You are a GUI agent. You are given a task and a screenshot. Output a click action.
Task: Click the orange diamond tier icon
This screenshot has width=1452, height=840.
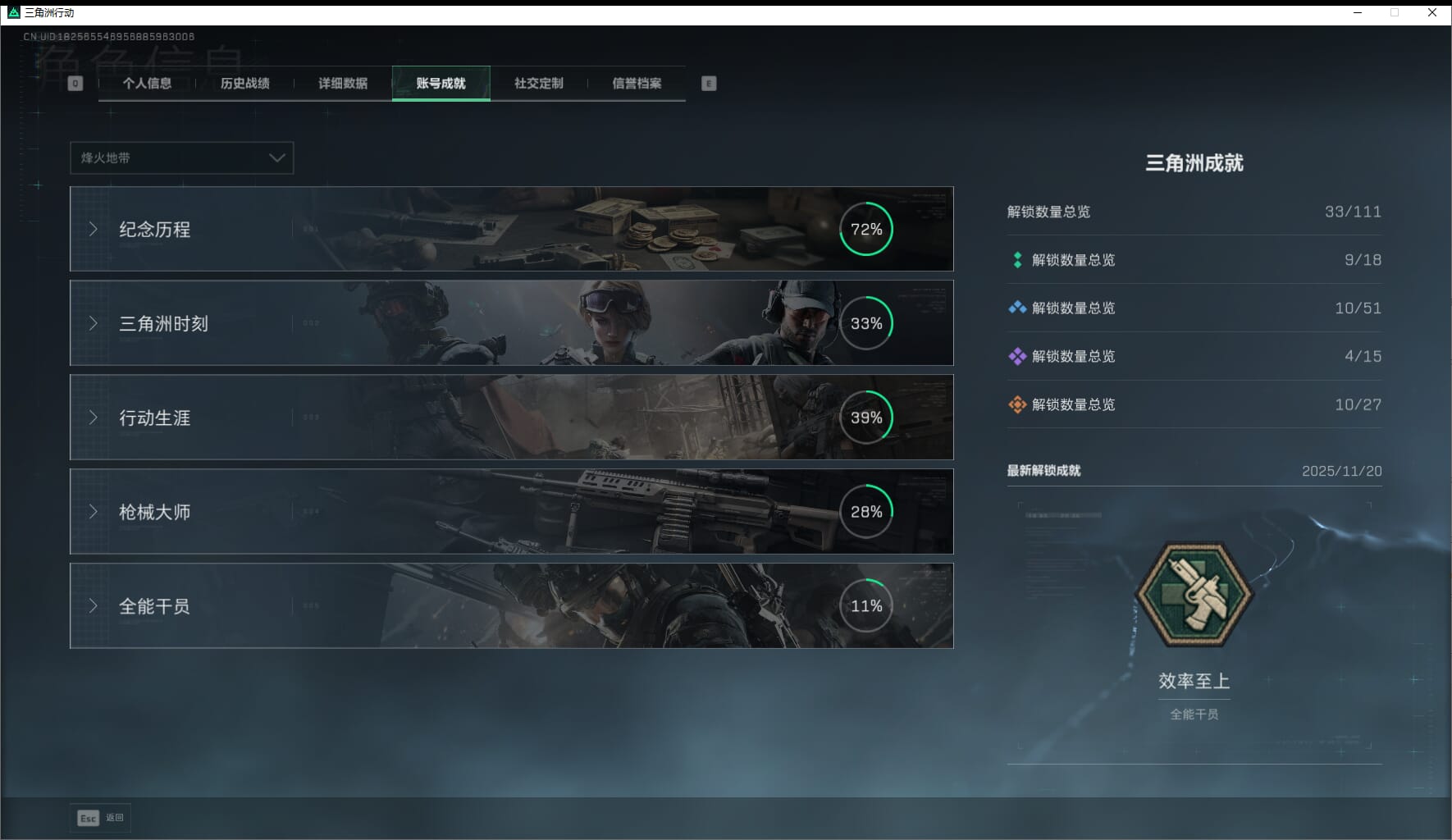[x=1017, y=404]
